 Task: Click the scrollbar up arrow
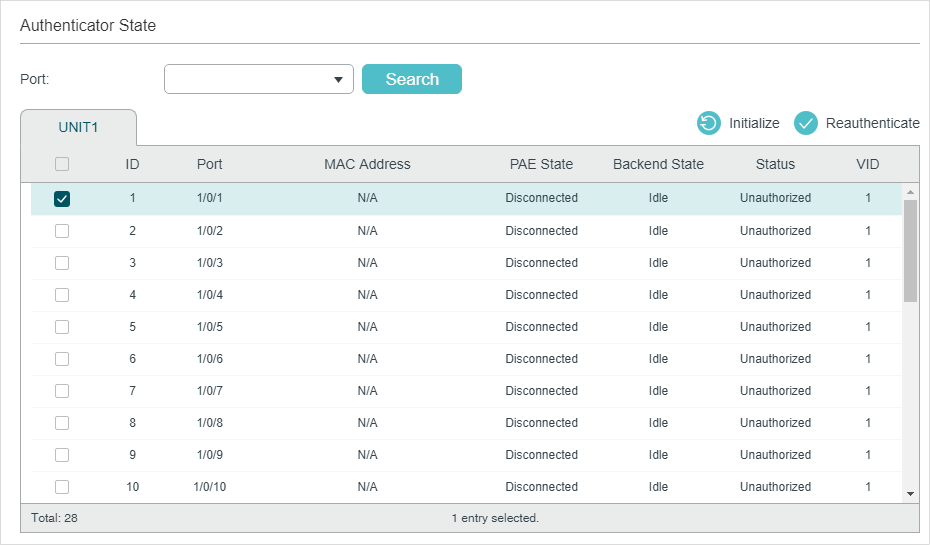click(x=910, y=192)
